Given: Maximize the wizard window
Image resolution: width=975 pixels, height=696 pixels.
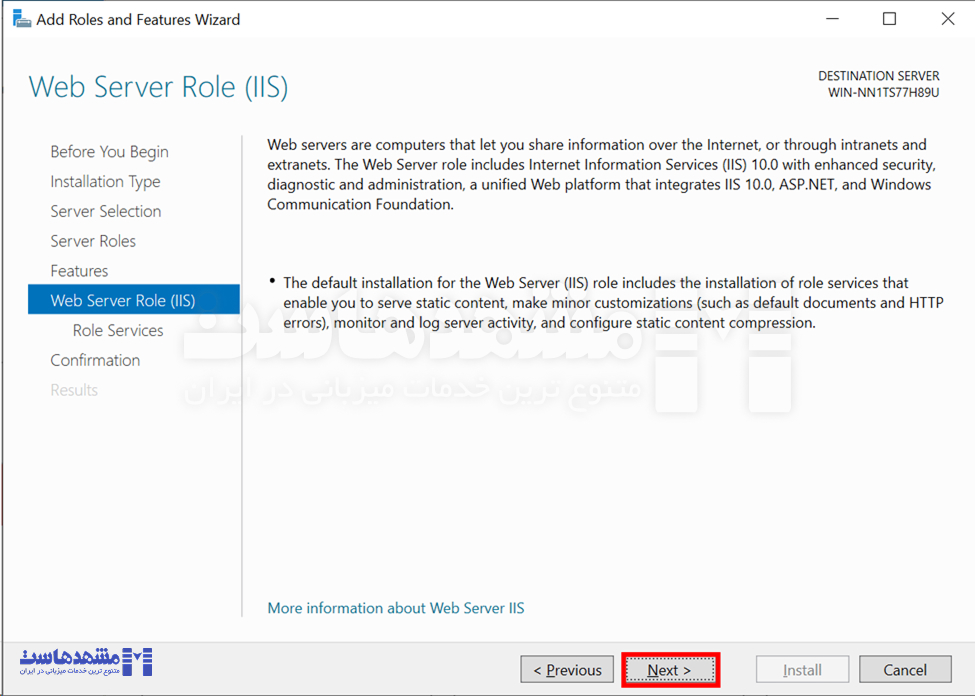Looking at the screenshot, I should [x=889, y=19].
